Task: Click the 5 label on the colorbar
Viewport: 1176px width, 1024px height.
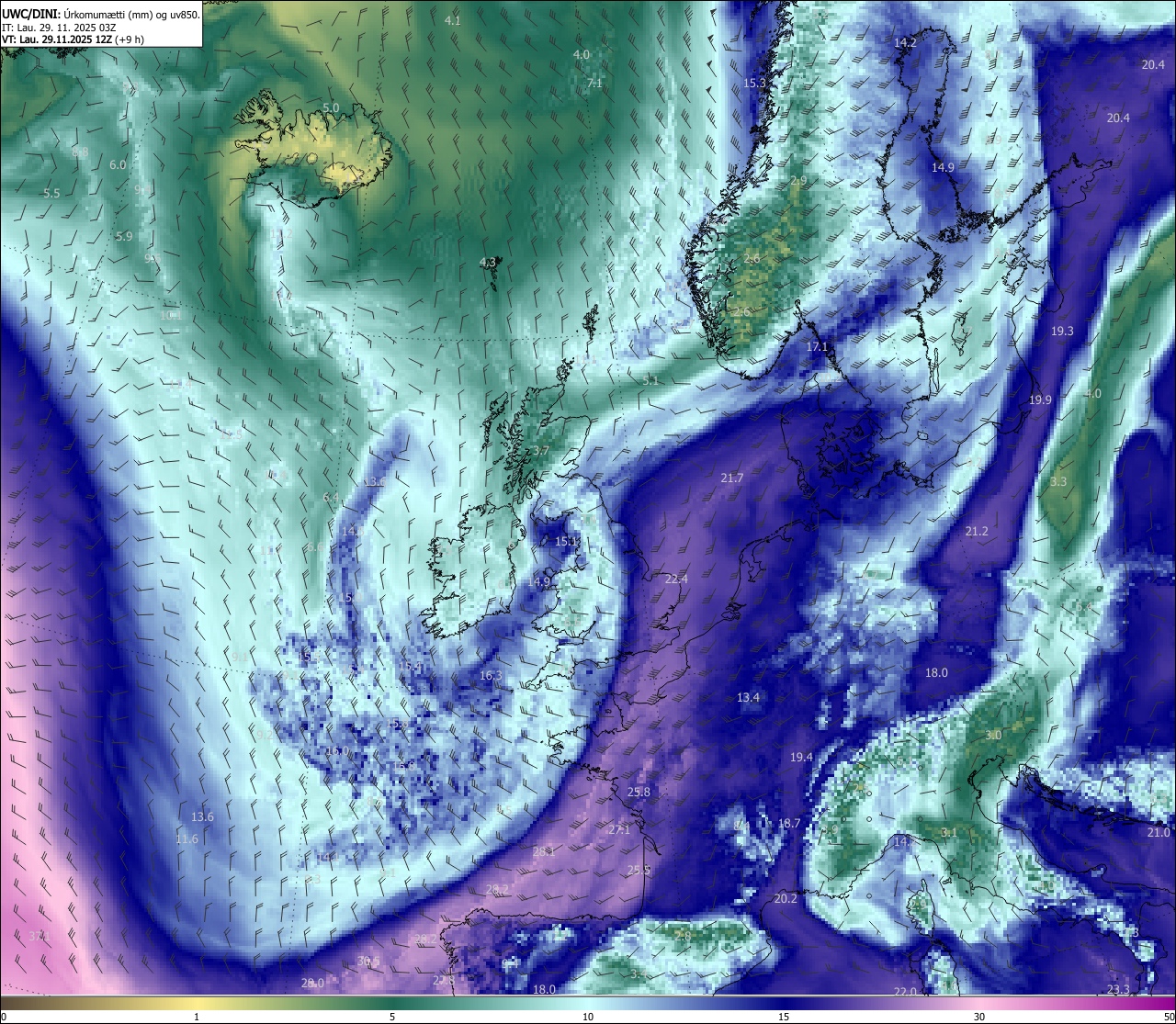Action: point(392,1017)
